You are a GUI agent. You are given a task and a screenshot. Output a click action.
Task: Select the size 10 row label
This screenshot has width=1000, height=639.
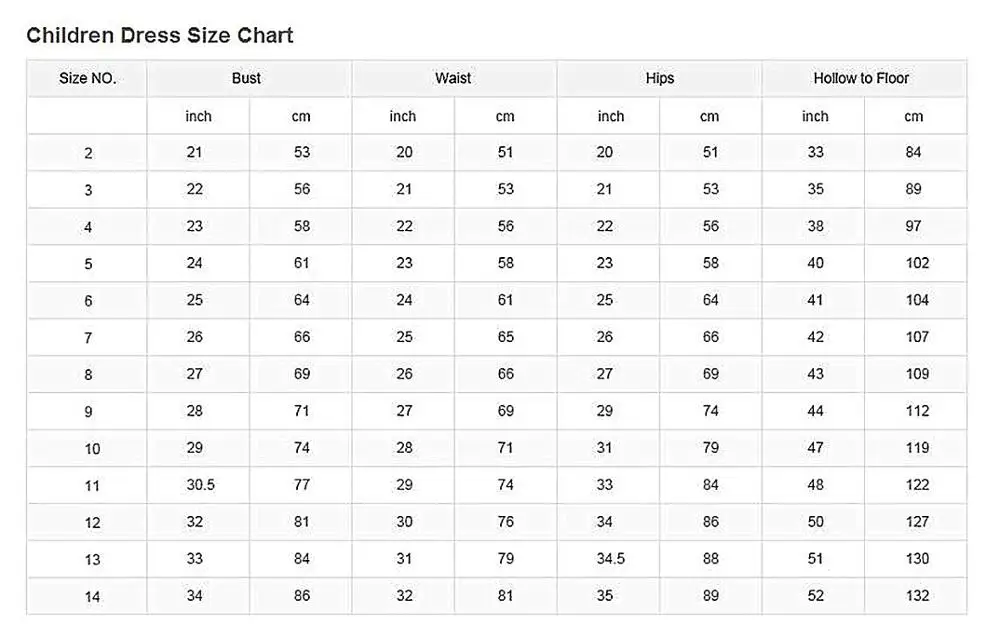click(x=92, y=449)
